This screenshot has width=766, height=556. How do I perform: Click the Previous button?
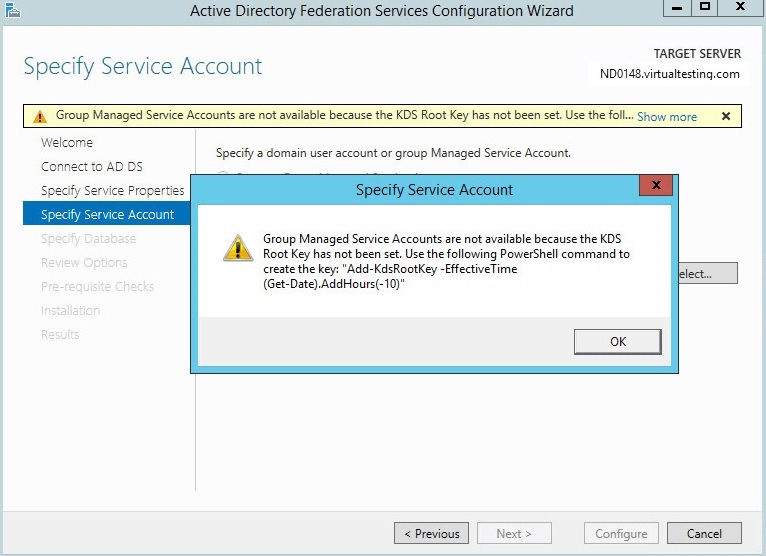coord(431,534)
